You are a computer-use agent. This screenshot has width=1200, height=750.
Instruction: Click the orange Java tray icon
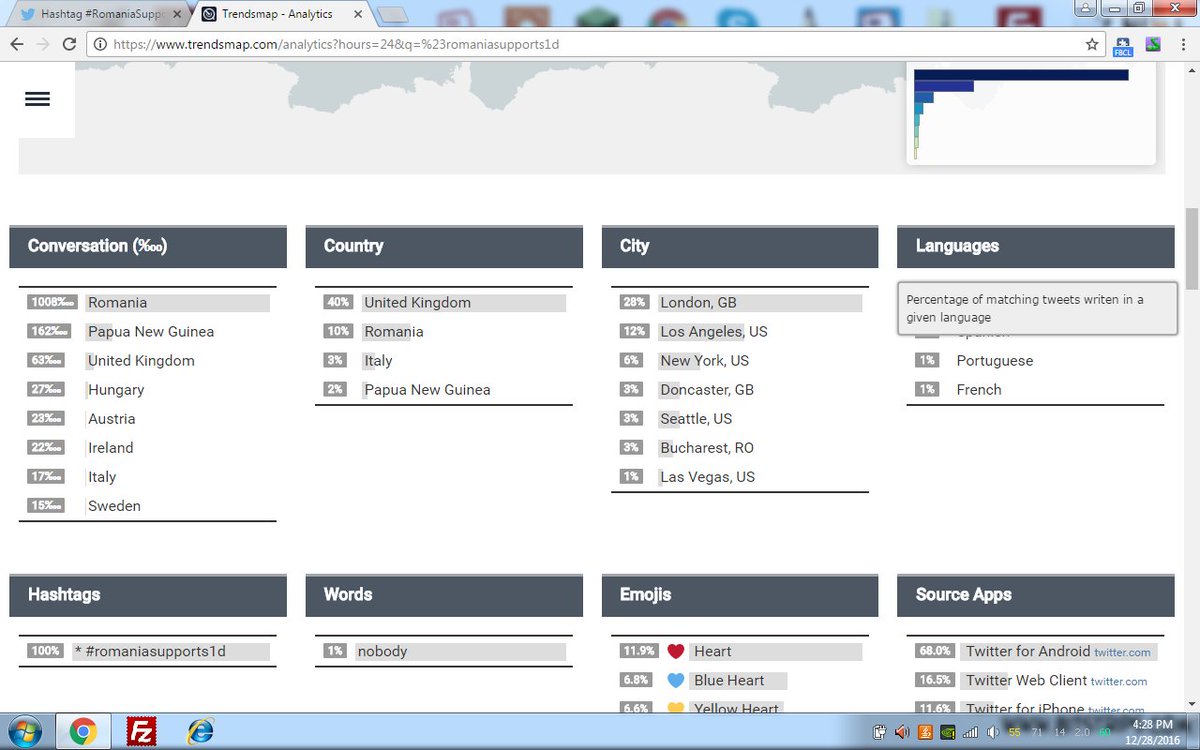pyautogui.click(x=926, y=732)
